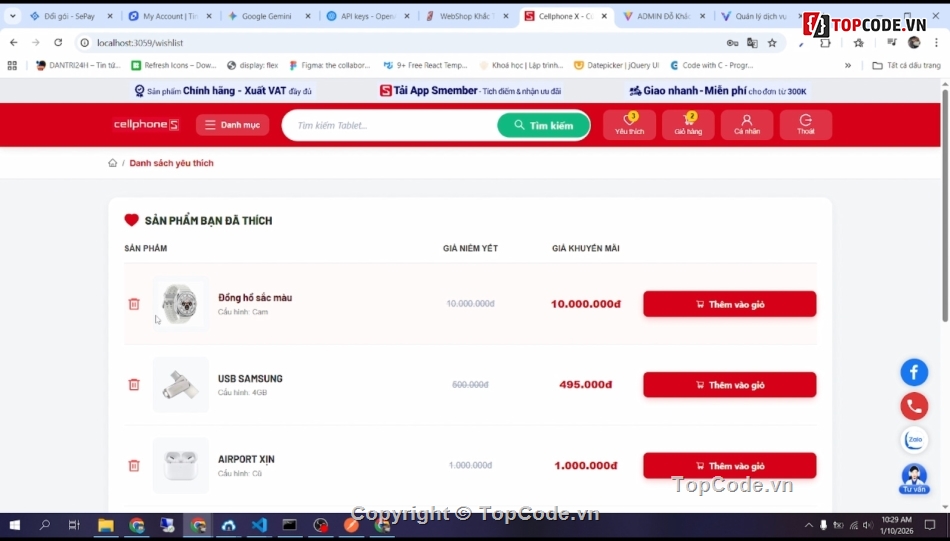Open Tư vấn support avatar button
Screen dimensions: 950x541
pyautogui.click(x=914, y=479)
